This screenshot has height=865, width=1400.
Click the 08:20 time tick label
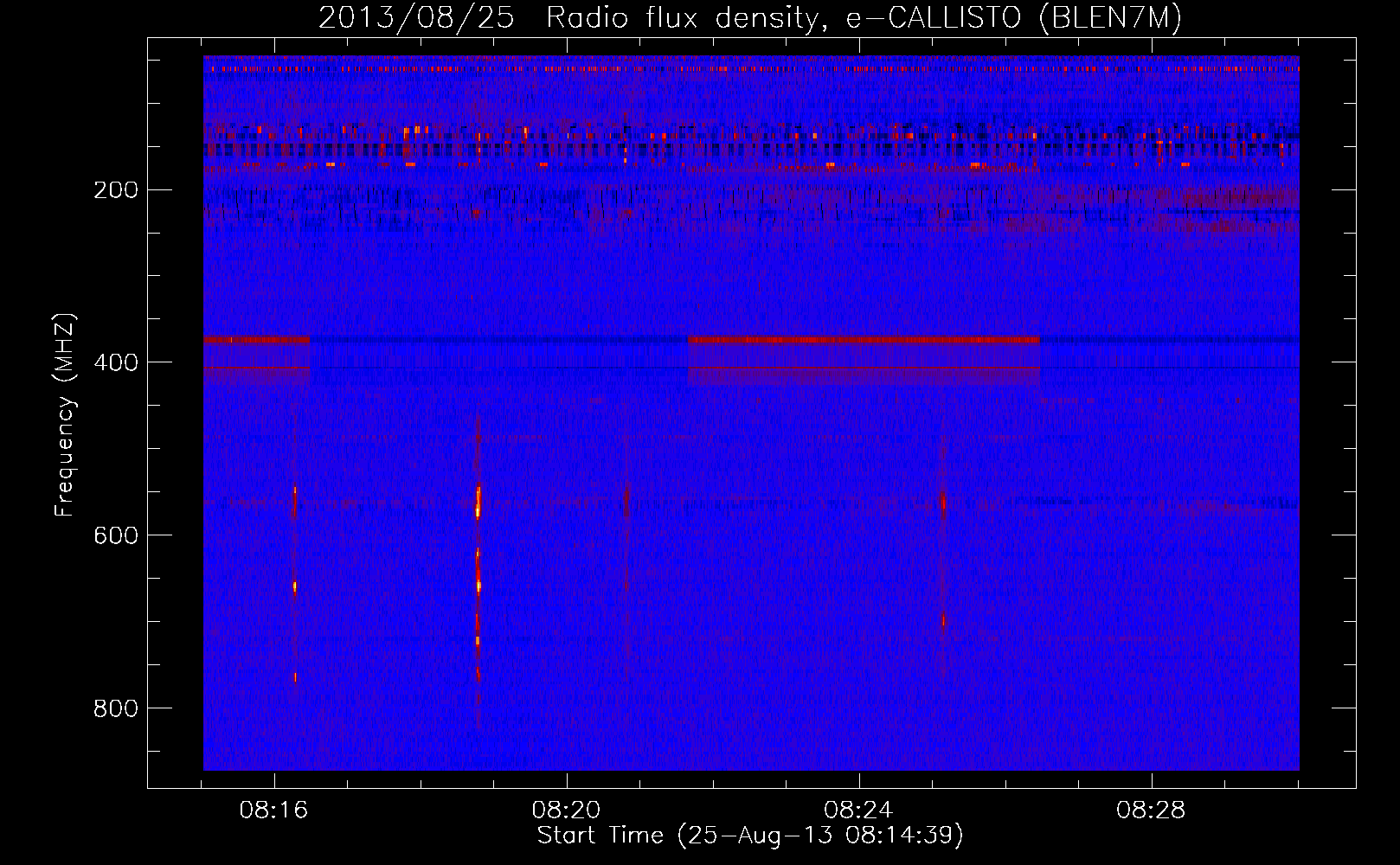point(567,811)
